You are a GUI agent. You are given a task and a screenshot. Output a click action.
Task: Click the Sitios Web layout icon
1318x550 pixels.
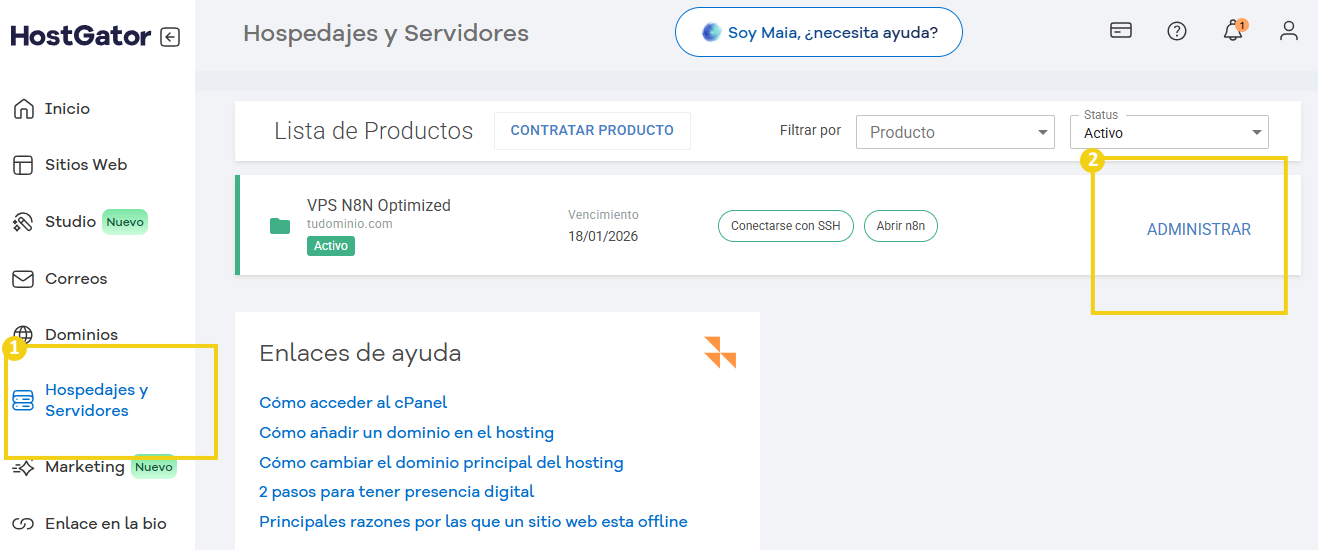point(23,165)
